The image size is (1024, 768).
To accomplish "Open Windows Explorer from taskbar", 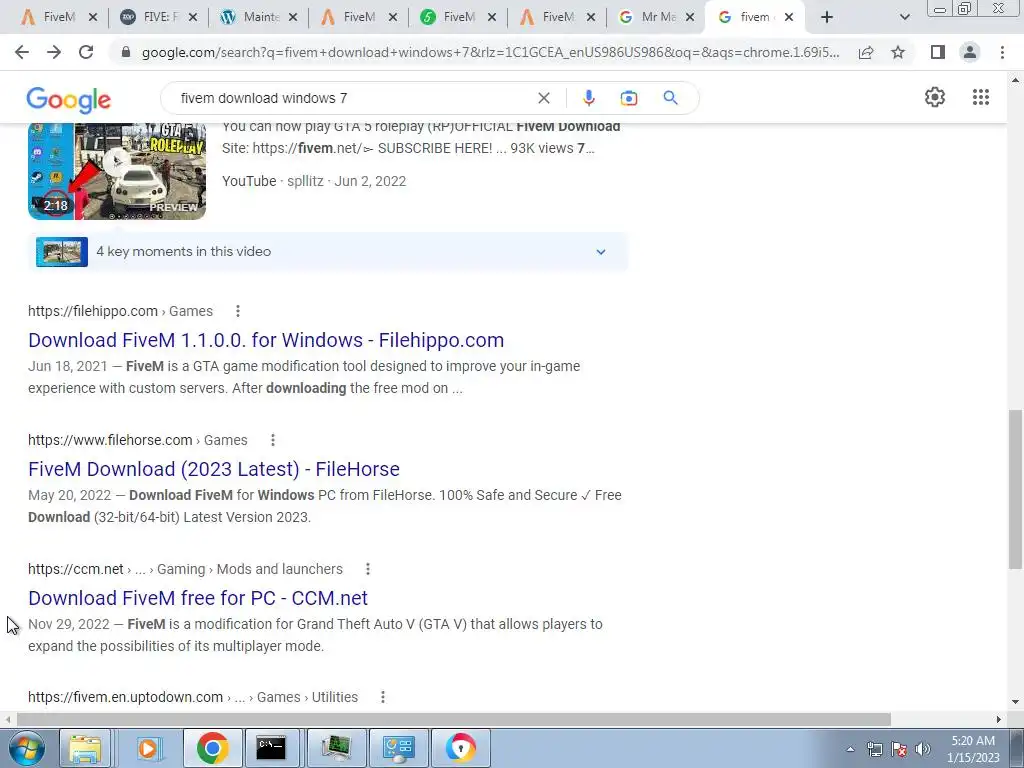I will coord(85,748).
